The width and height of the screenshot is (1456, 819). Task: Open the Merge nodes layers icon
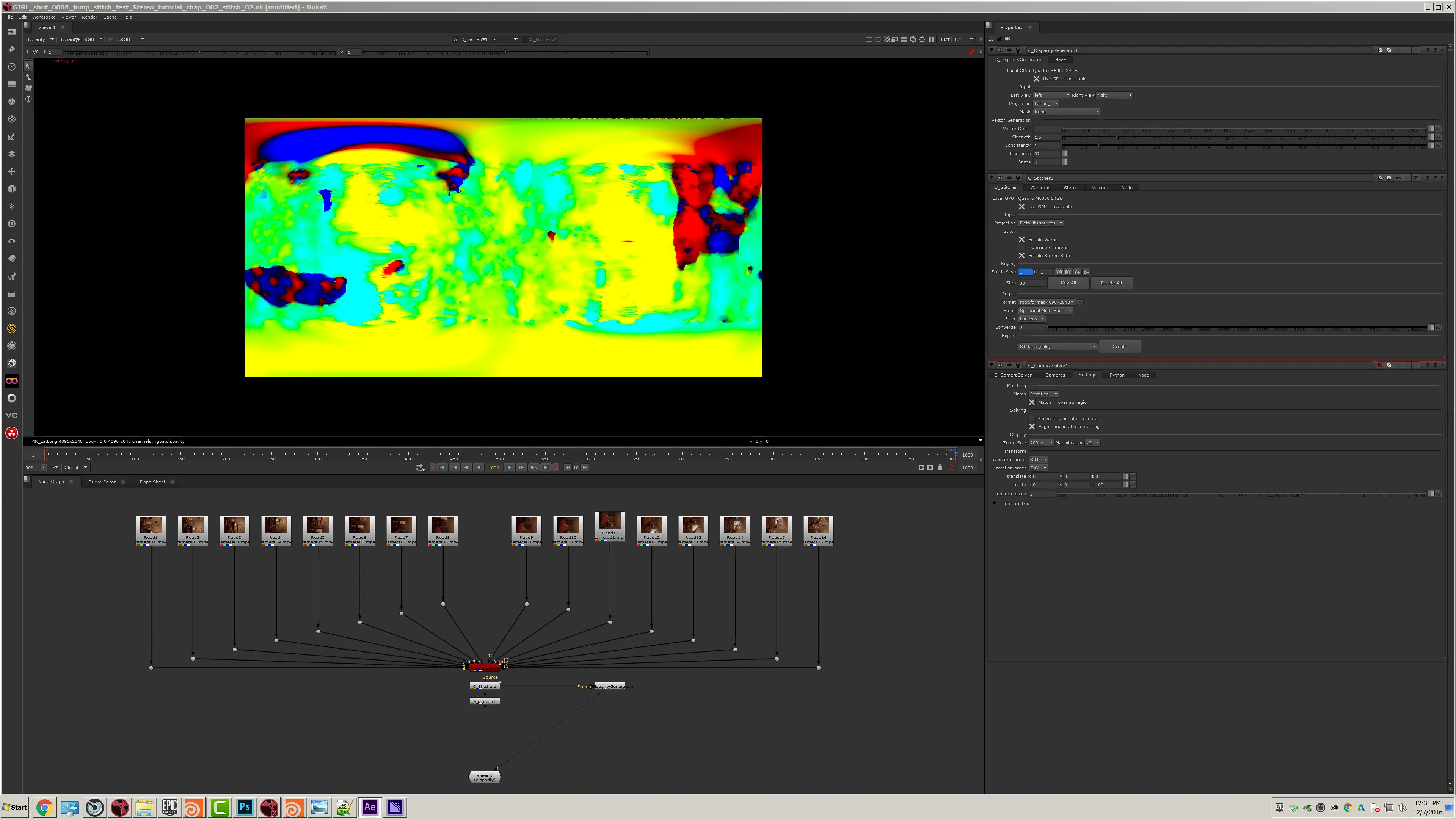point(11,154)
